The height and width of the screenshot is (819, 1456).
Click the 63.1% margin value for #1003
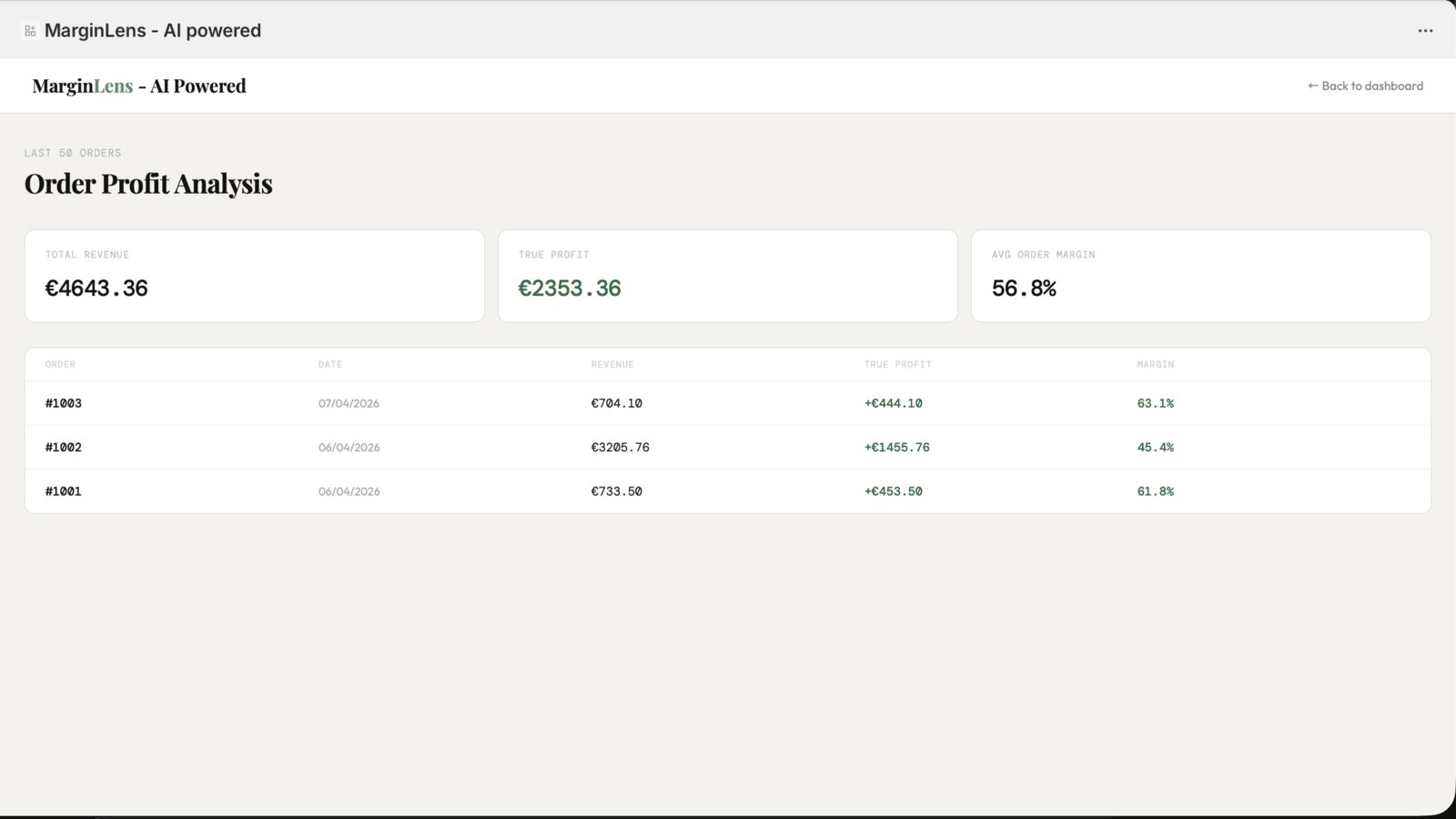1156,403
